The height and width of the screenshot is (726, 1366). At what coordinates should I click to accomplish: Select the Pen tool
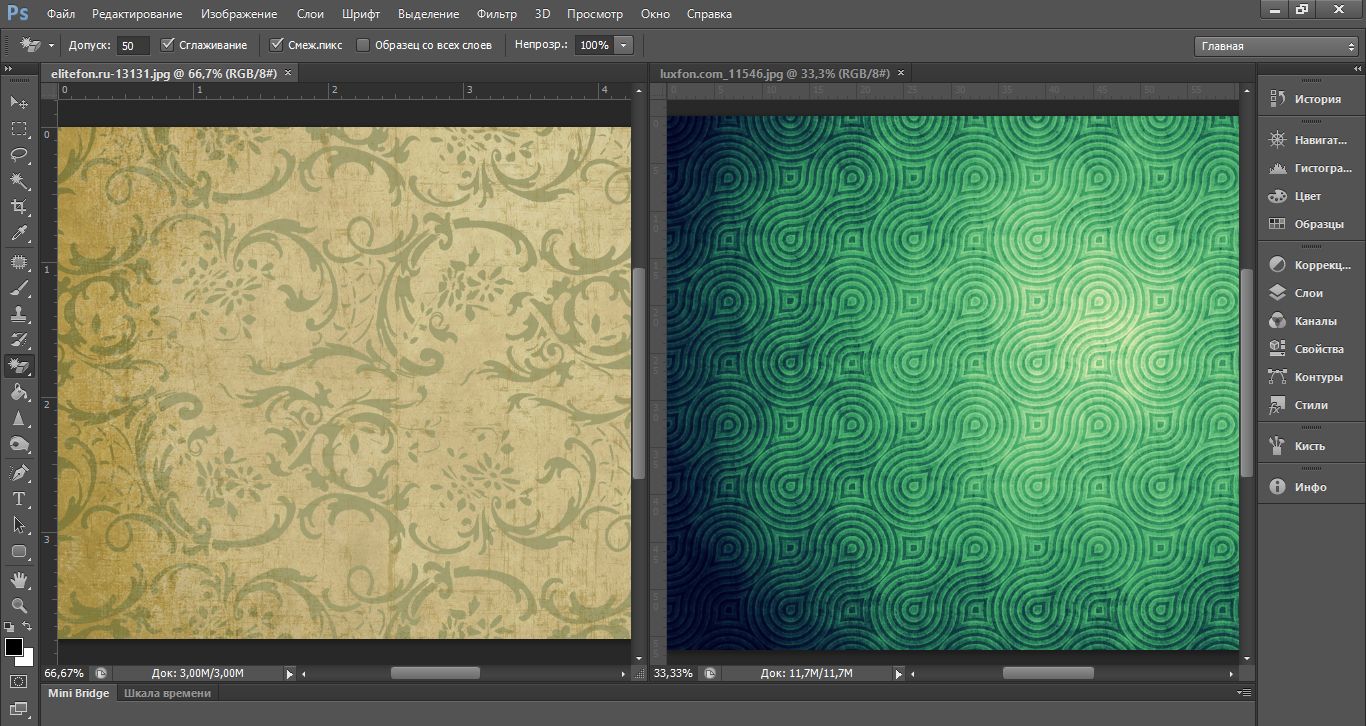click(x=19, y=473)
